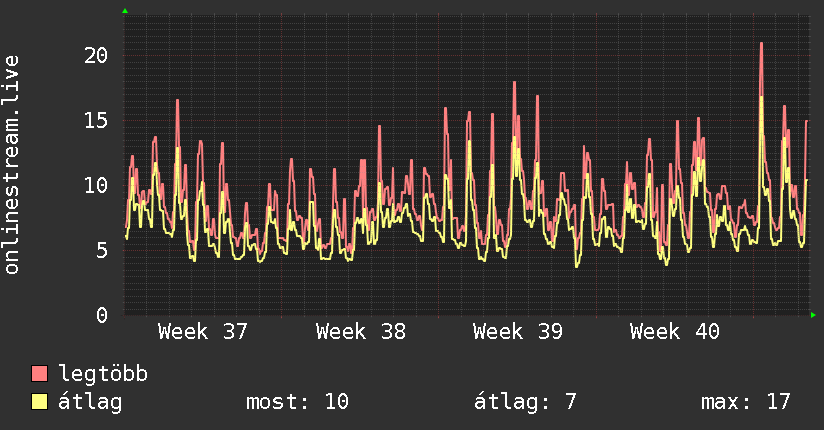Viewport: 824px width, 430px height.
Task: Click the 'Week 39' axis label
Action: coord(518,332)
